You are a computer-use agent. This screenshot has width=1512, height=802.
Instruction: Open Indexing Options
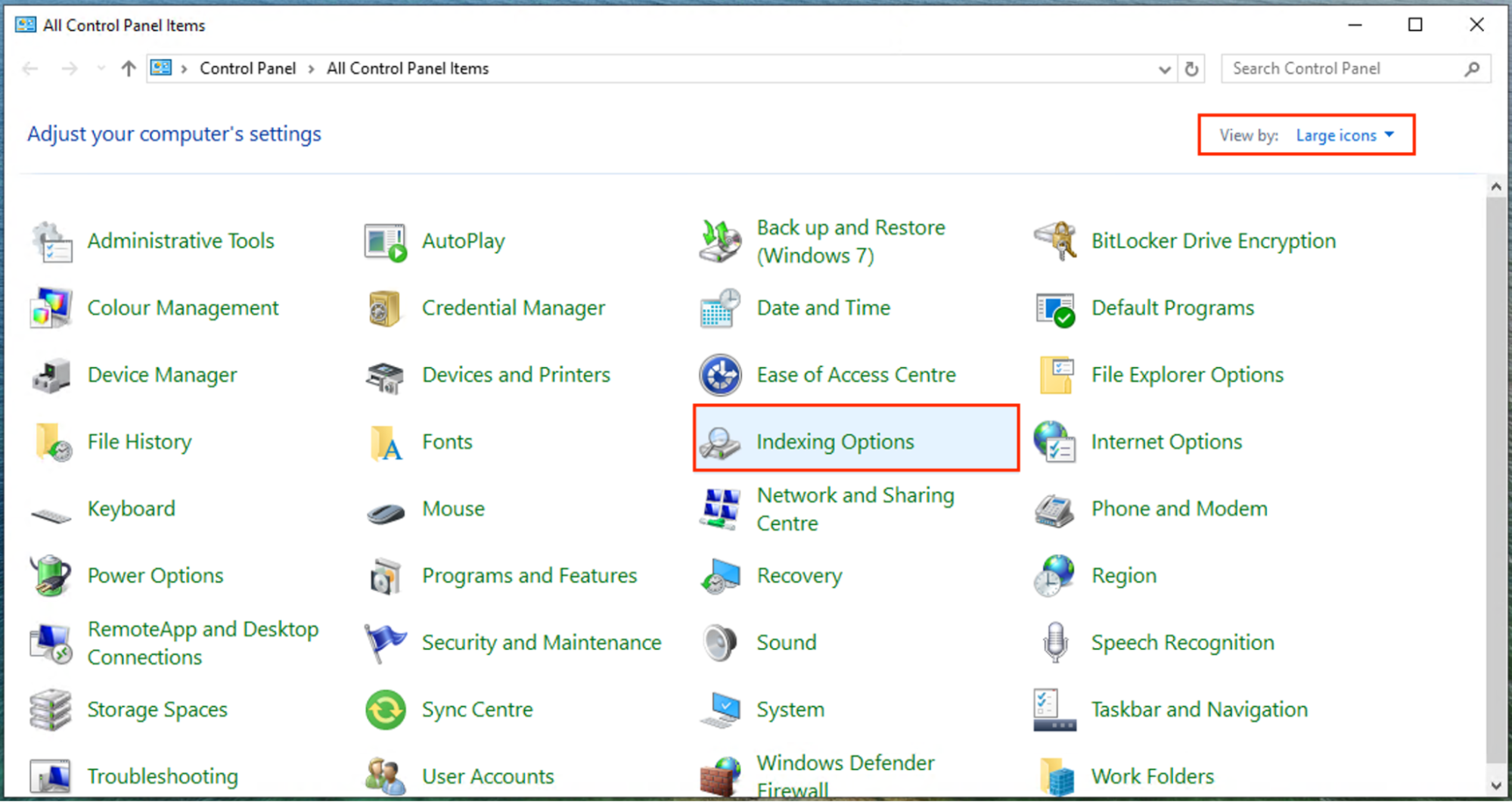pos(834,441)
